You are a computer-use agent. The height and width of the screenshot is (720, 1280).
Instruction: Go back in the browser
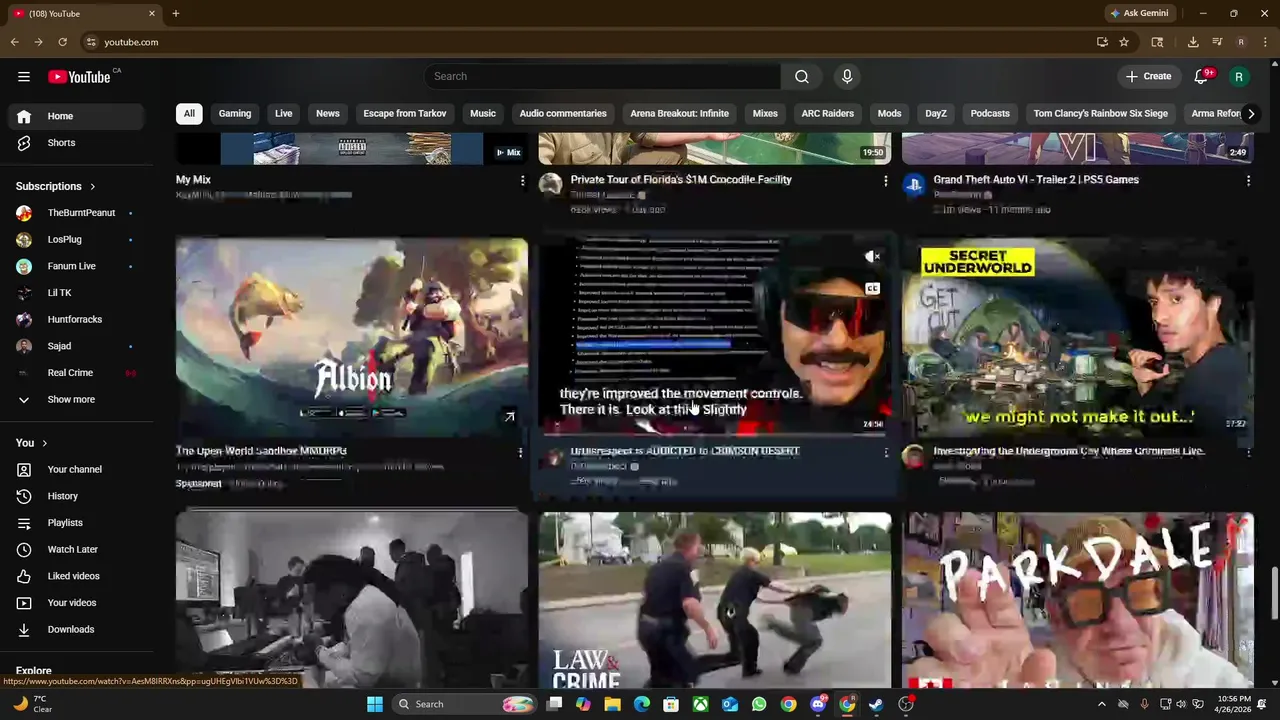click(x=14, y=42)
